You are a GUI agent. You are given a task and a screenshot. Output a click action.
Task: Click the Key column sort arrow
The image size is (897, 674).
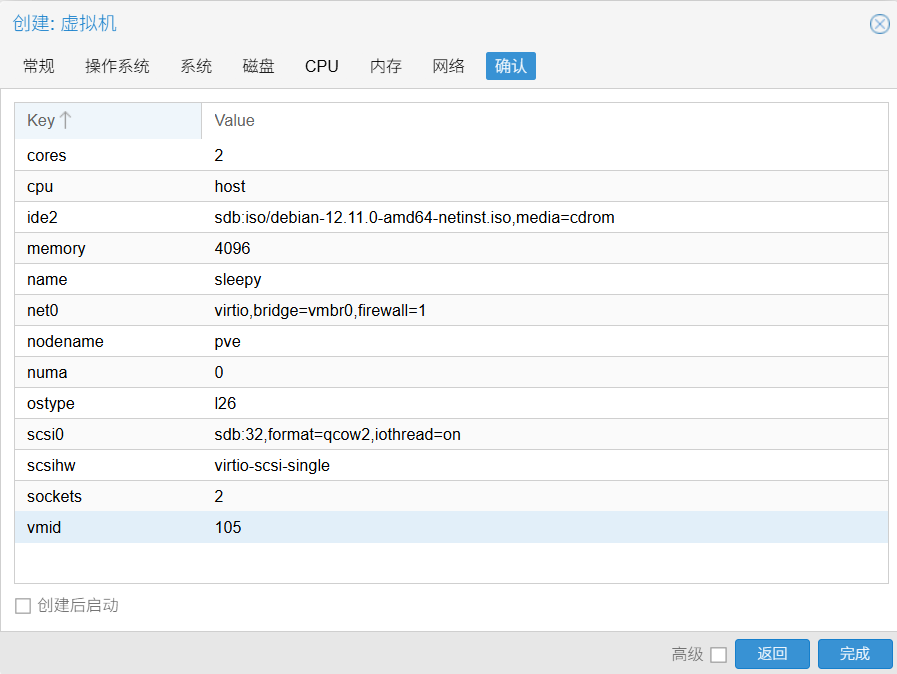[x=65, y=120]
